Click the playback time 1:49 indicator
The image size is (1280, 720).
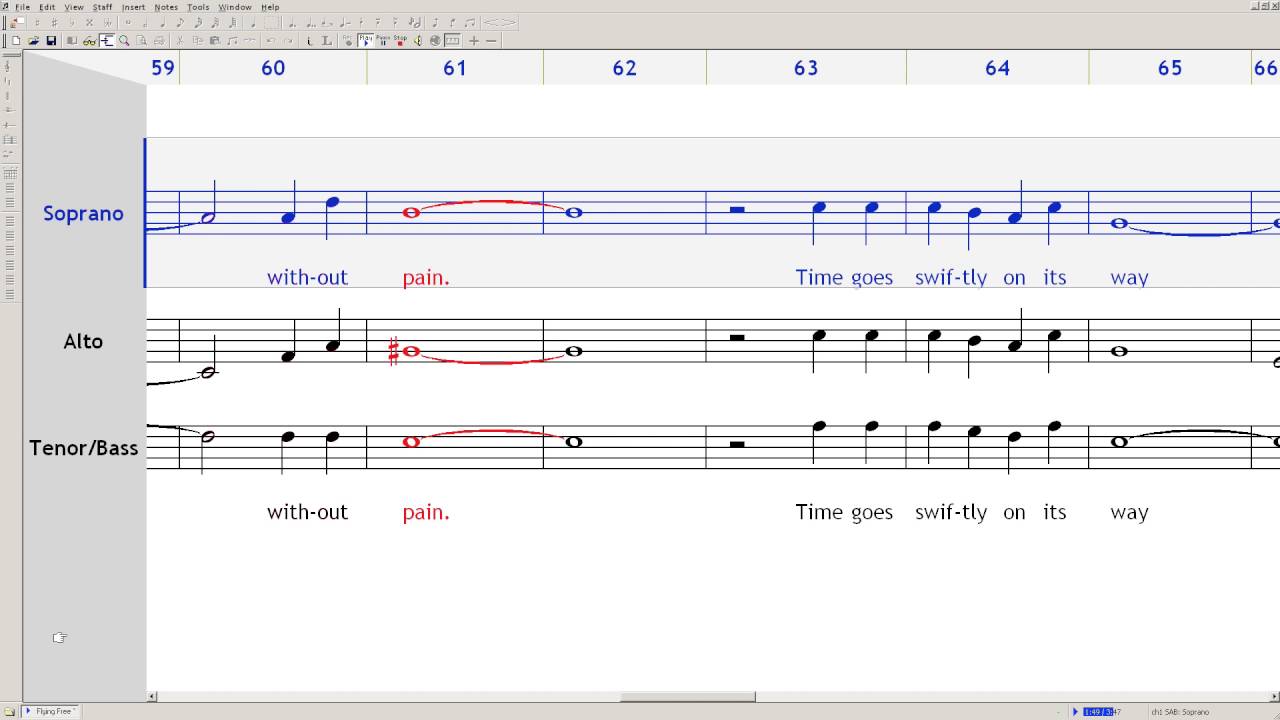click(x=1100, y=712)
